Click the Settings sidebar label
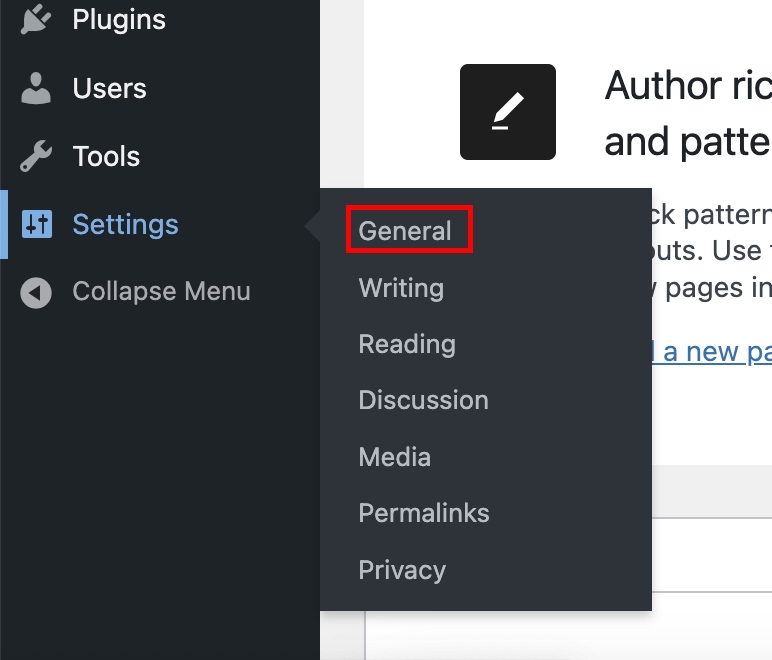This screenshot has height=660, width=772. (x=125, y=225)
